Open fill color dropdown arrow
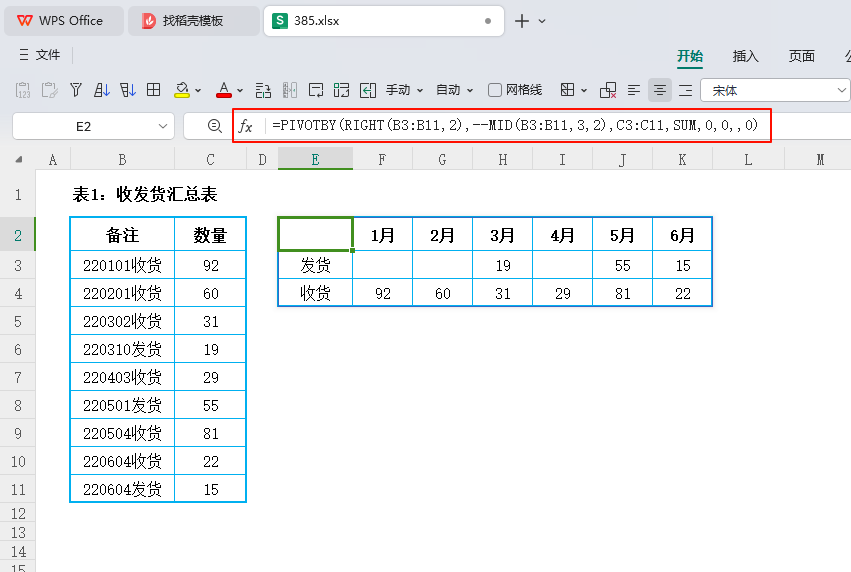851x572 pixels. click(198, 91)
